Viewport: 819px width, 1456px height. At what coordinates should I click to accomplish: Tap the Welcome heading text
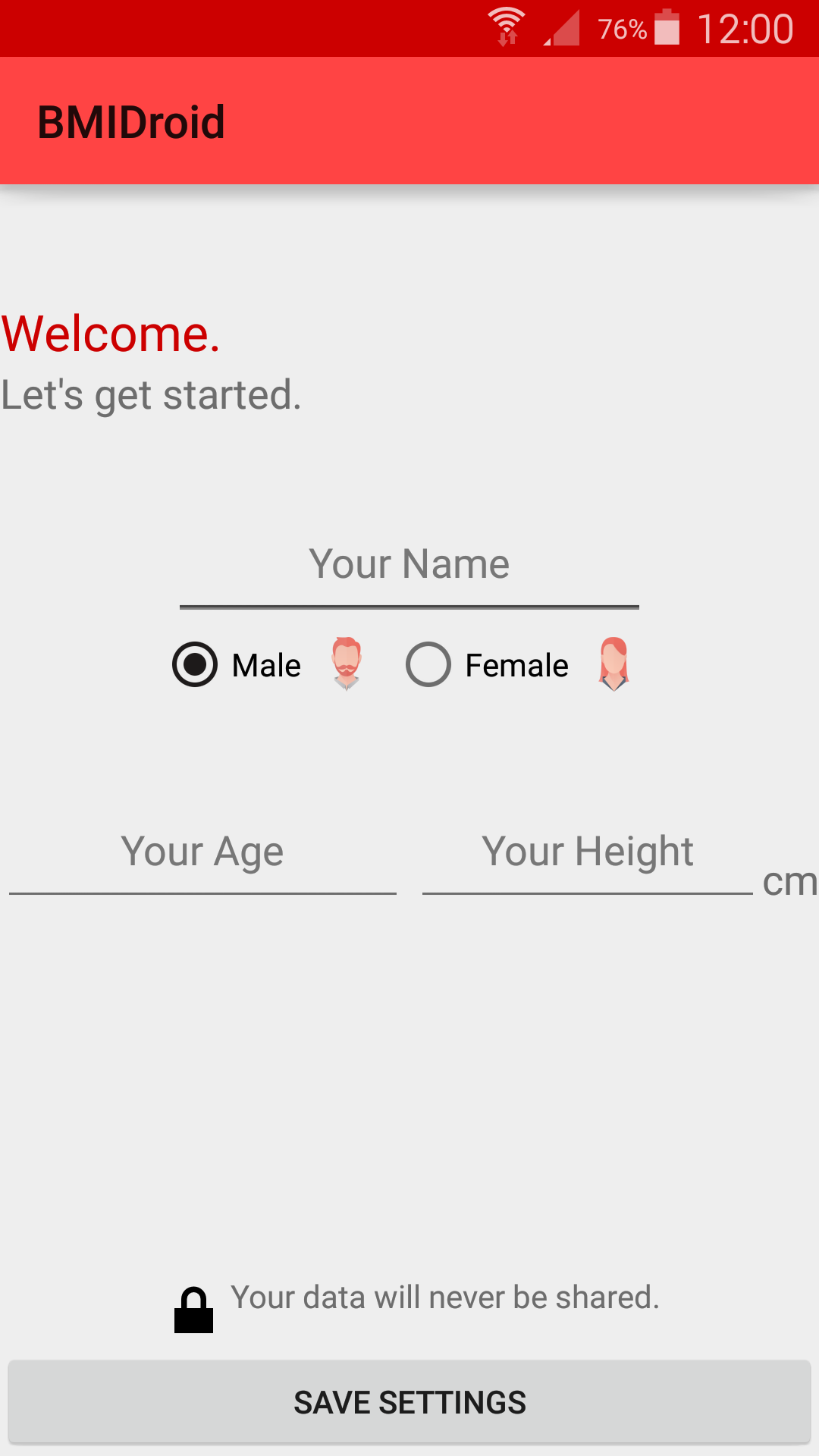(x=111, y=334)
